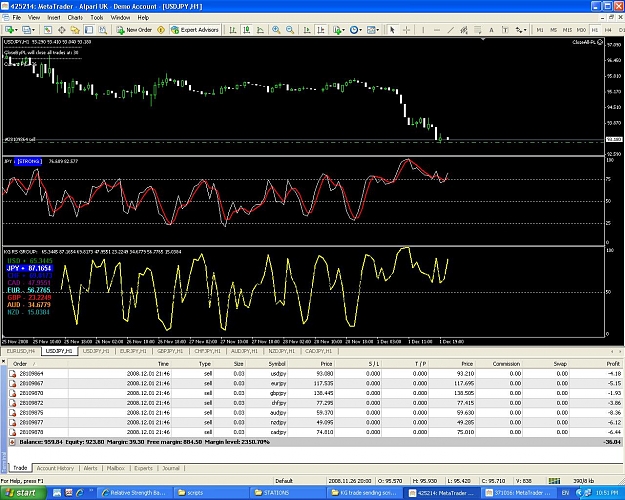
Task: Zoom out on the chart
Action: coord(290,30)
